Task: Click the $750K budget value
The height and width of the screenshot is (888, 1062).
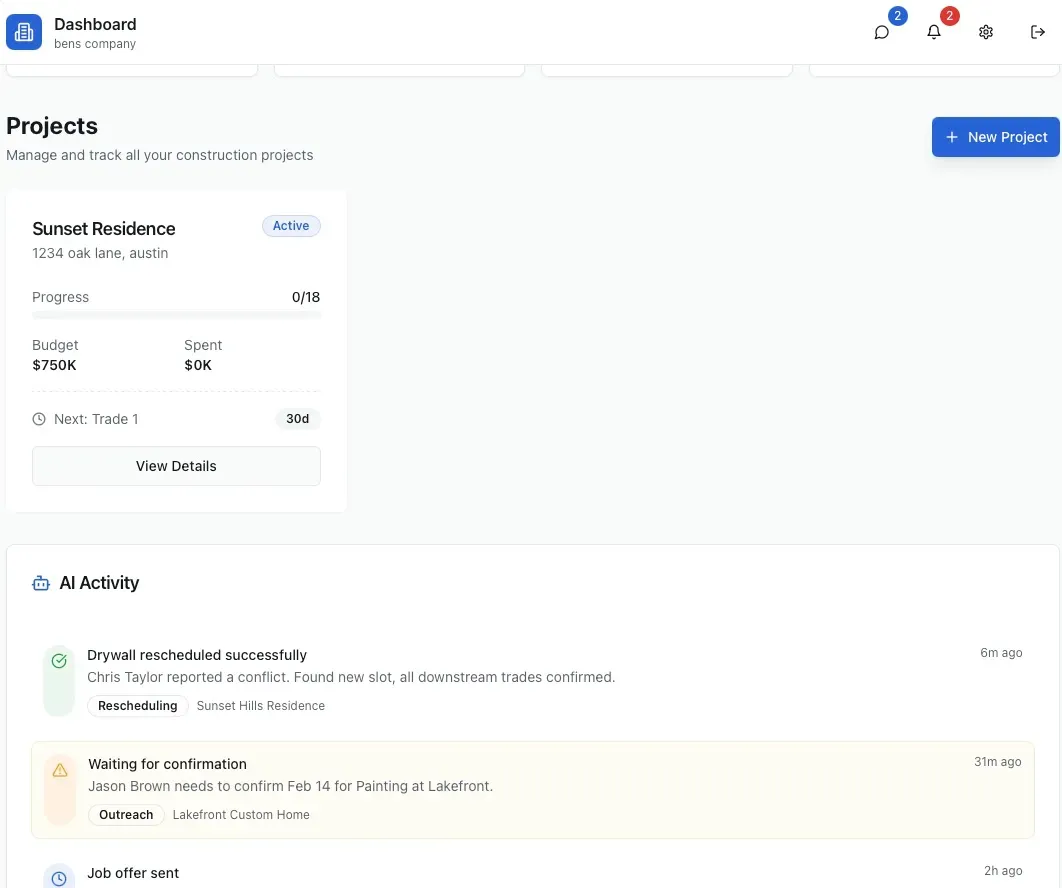Action: tap(54, 365)
